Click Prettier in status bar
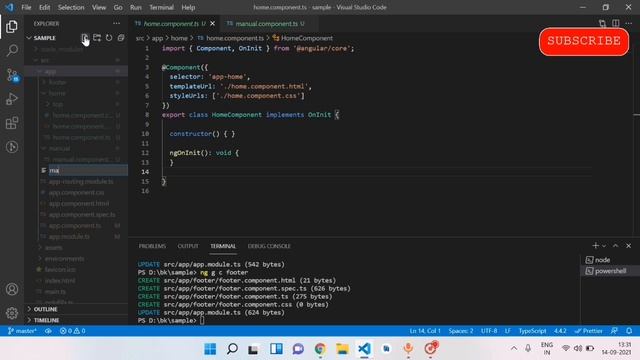The width and height of the screenshot is (640, 360). pos(588,331)
